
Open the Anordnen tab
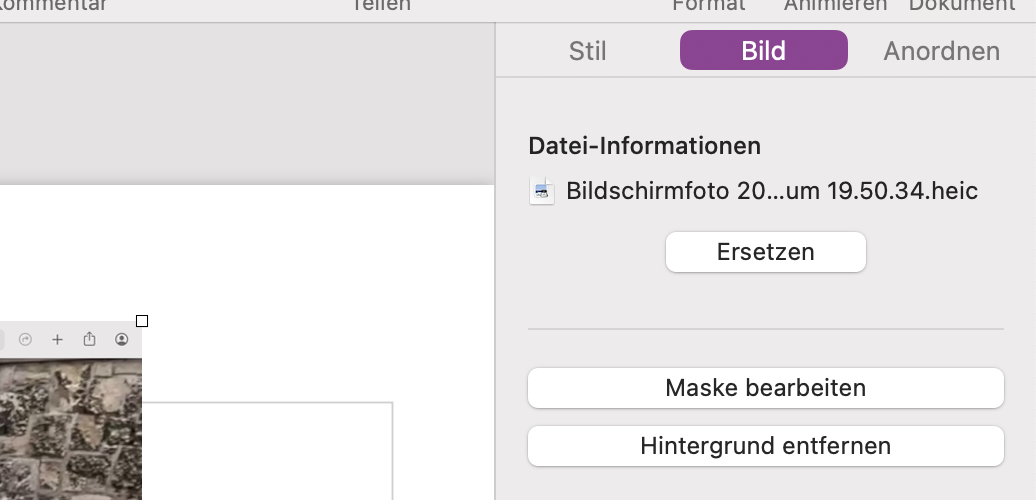[941, 51]
